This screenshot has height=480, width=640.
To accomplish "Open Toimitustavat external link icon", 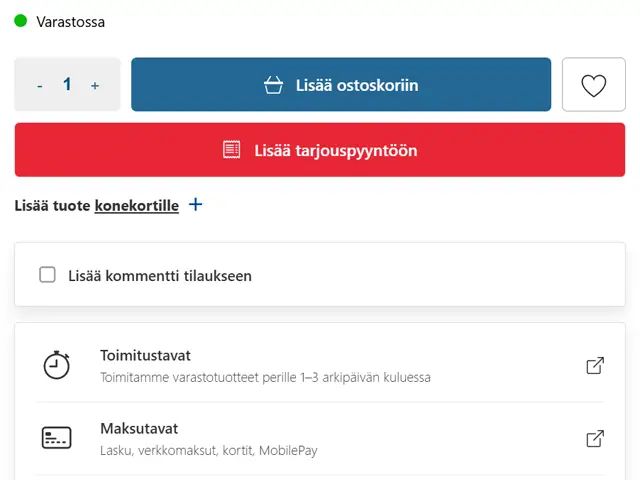I will tap(595, 365).
